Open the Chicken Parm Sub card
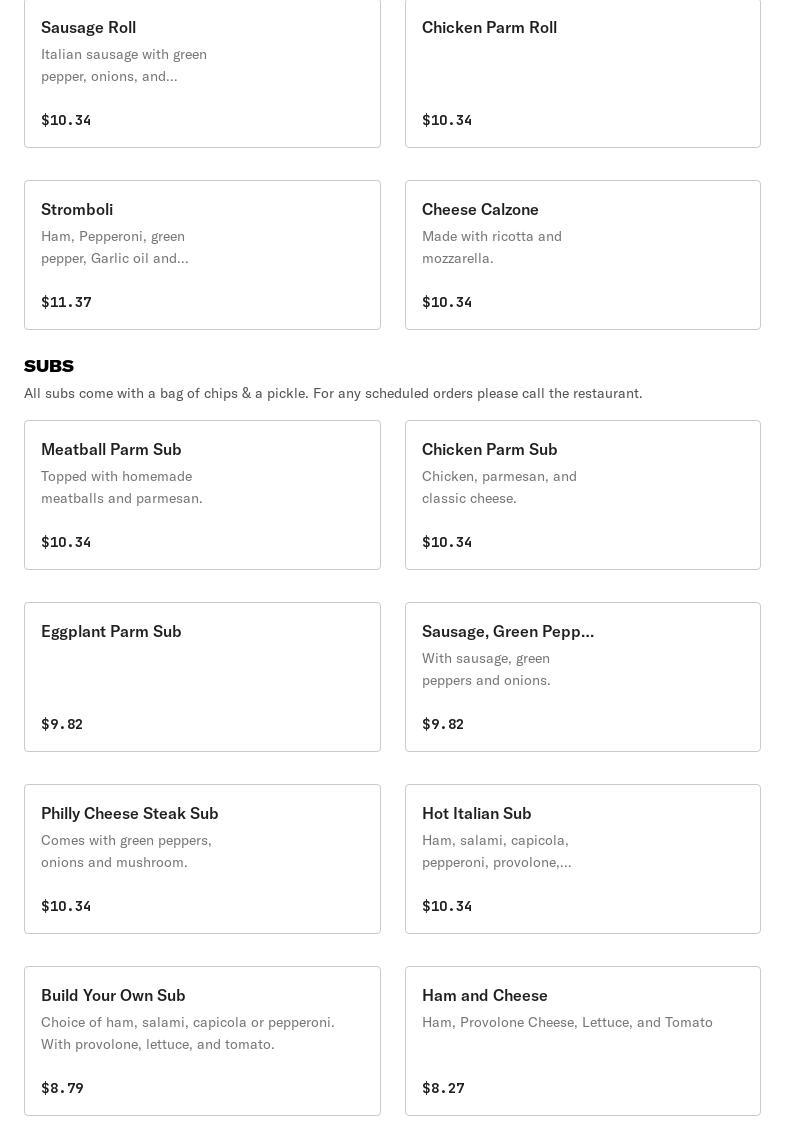 [583, 495]
